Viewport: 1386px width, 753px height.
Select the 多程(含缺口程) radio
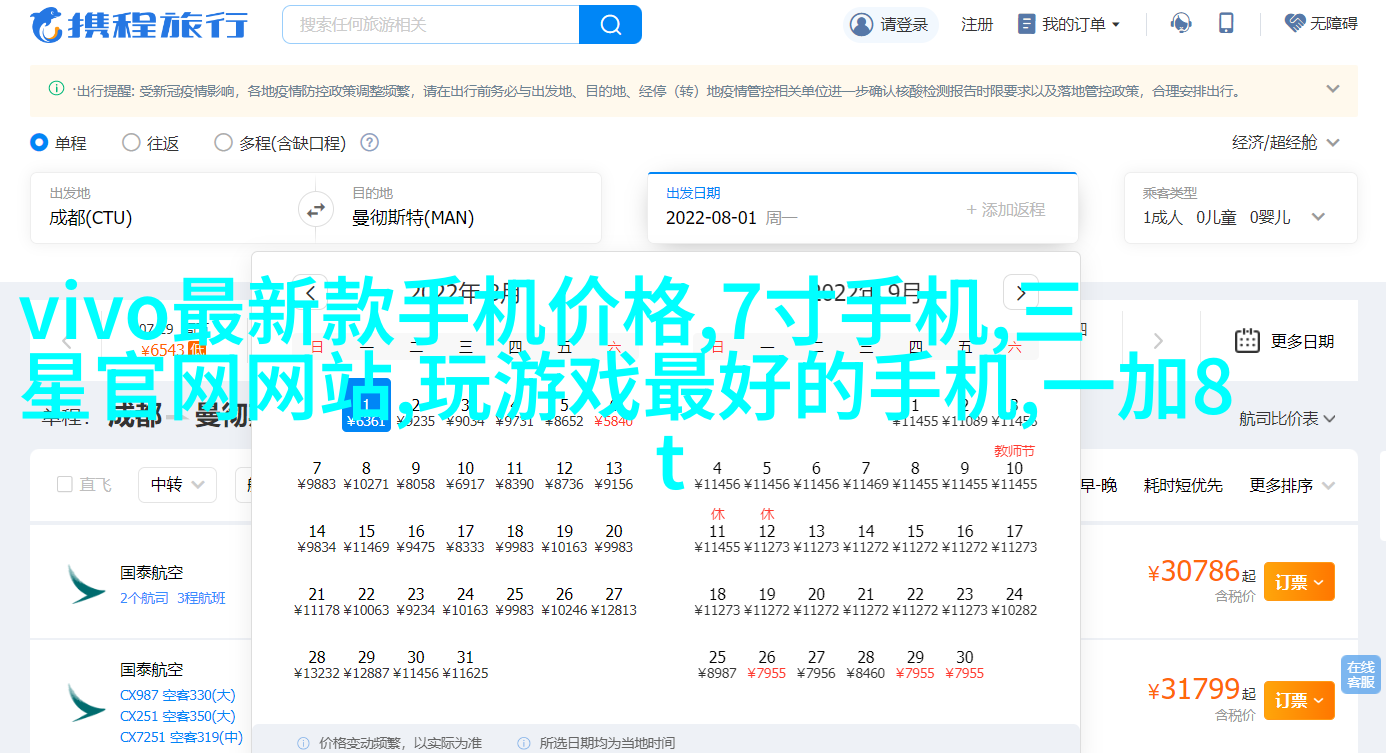[223, 143]
